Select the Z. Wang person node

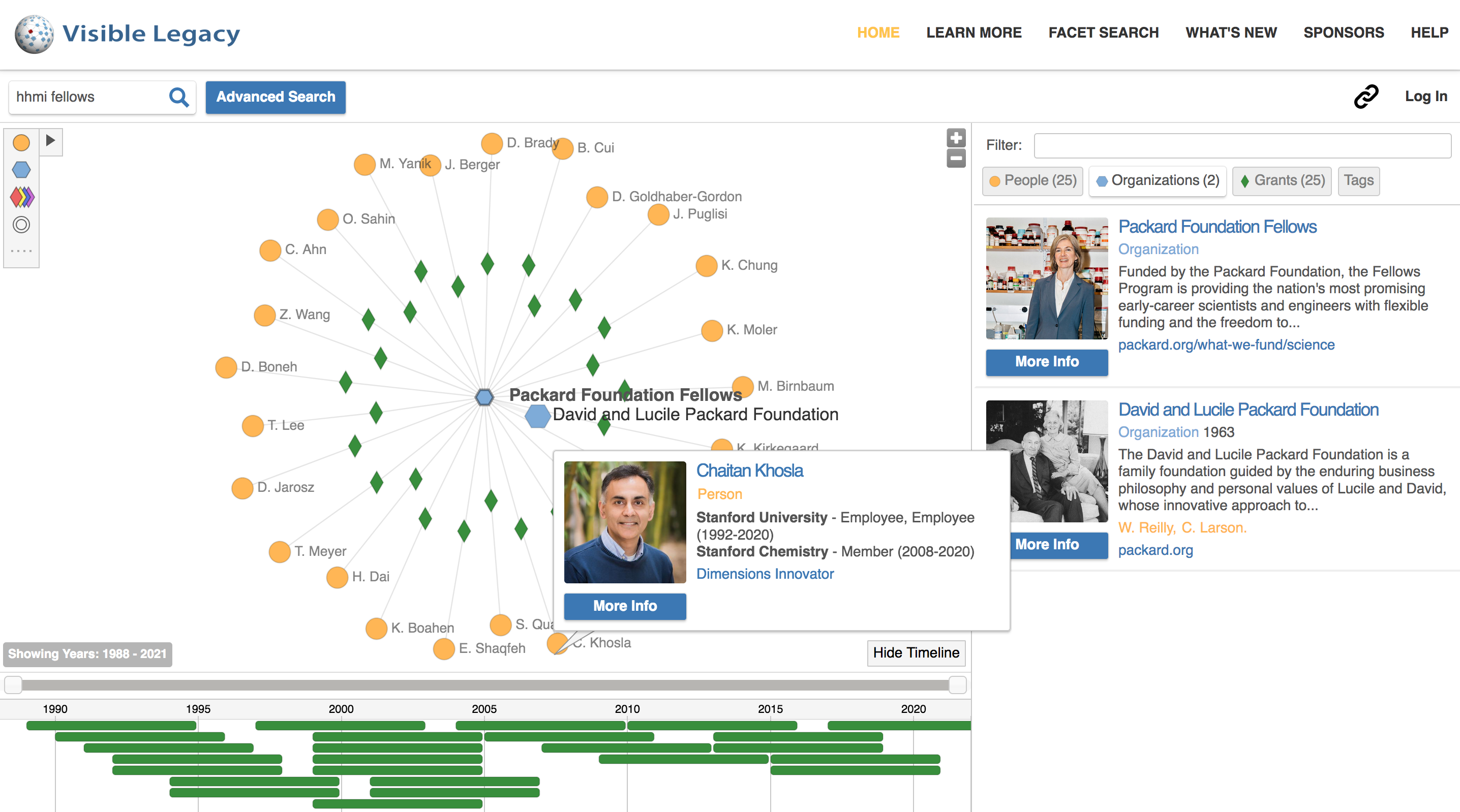(x=265, y=315)
